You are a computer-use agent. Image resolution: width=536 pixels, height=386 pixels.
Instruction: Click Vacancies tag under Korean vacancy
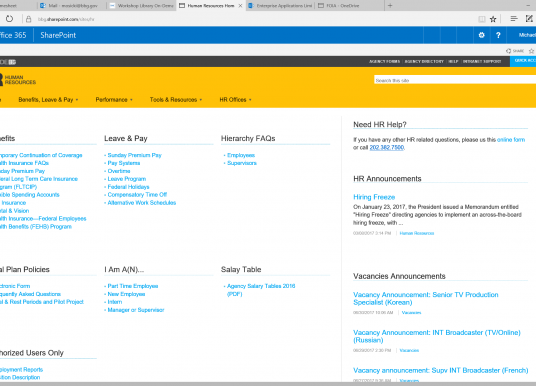pyautogui.click(x=411, y=312)
